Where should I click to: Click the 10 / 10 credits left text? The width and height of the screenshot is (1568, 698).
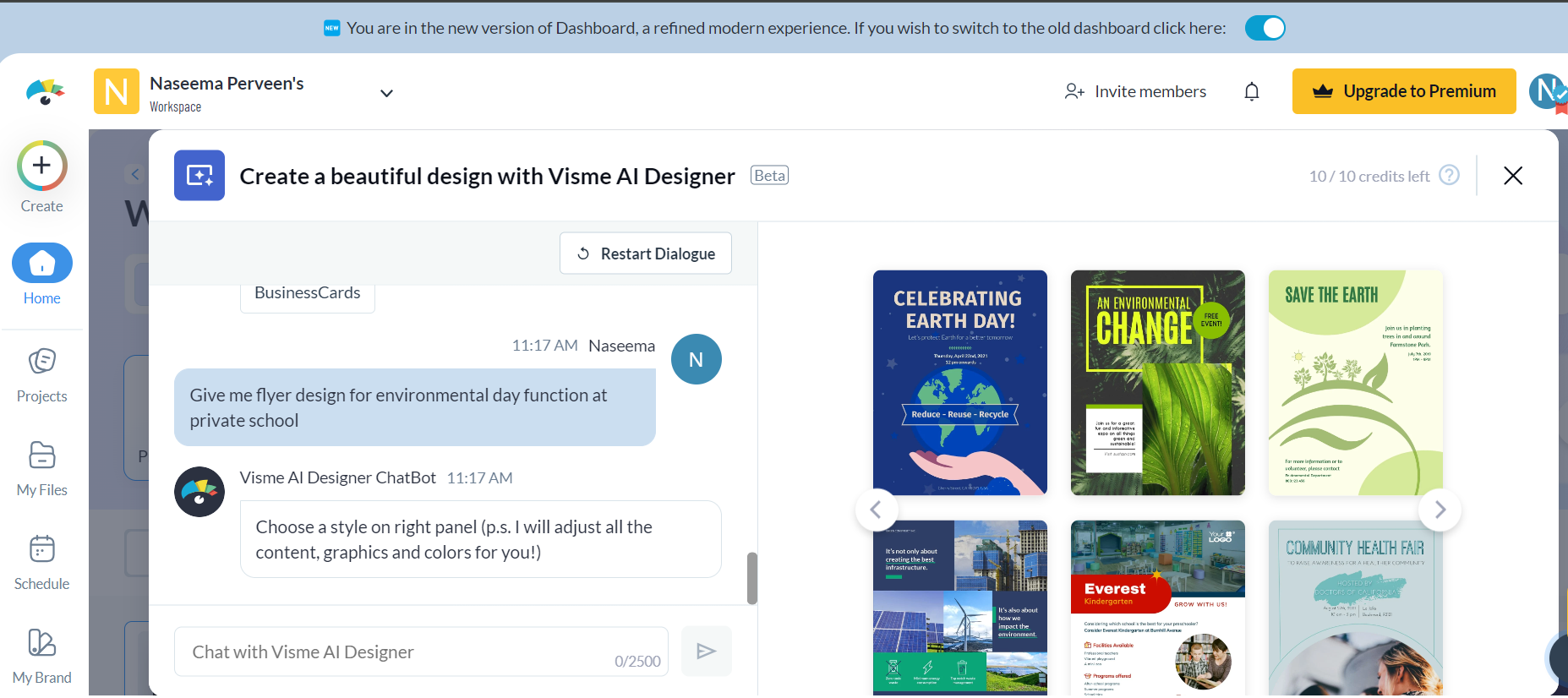1369,177
